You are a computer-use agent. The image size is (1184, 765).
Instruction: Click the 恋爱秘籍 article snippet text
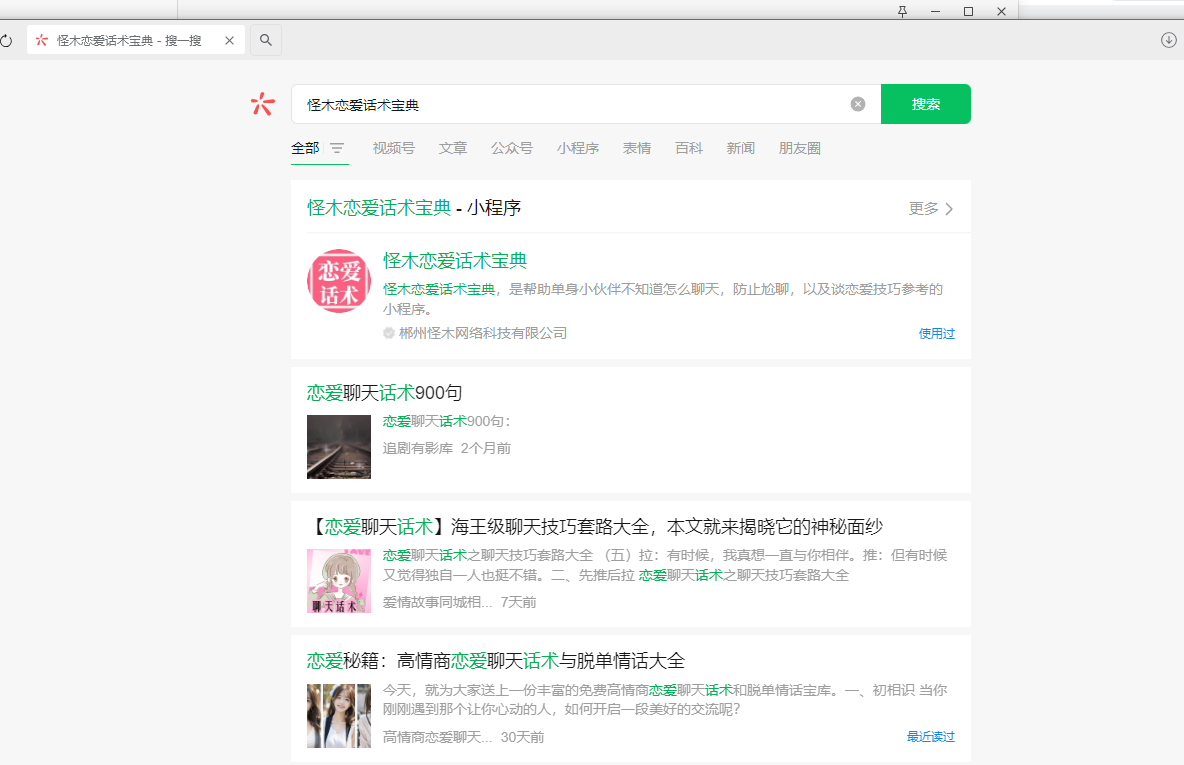(x=664, y=699)
